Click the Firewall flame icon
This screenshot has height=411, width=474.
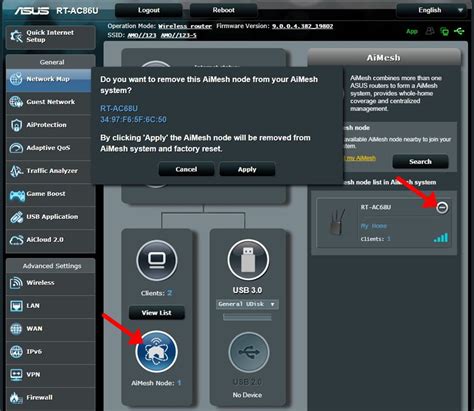[x=15, y=397]
